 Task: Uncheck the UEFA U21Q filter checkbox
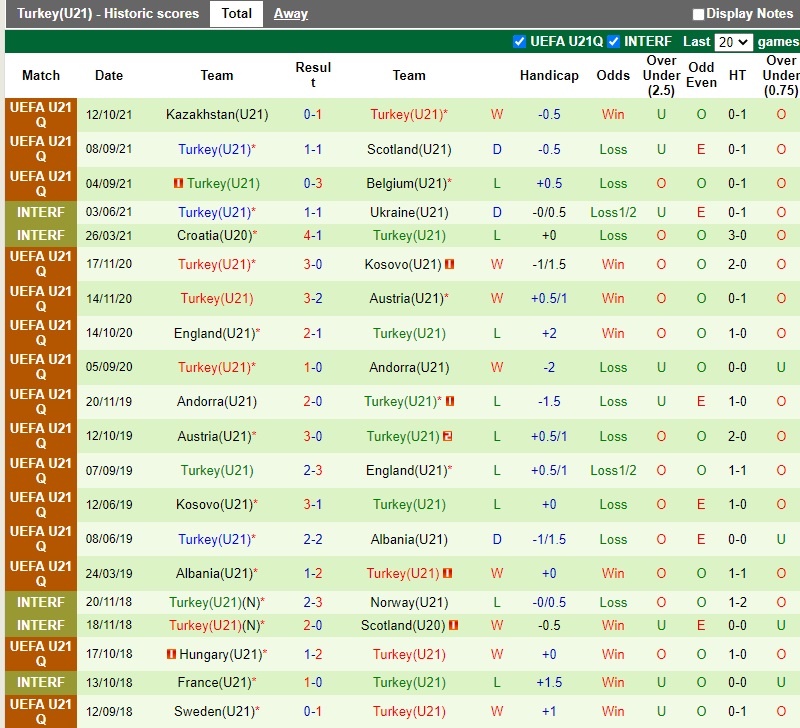[519, 41]
